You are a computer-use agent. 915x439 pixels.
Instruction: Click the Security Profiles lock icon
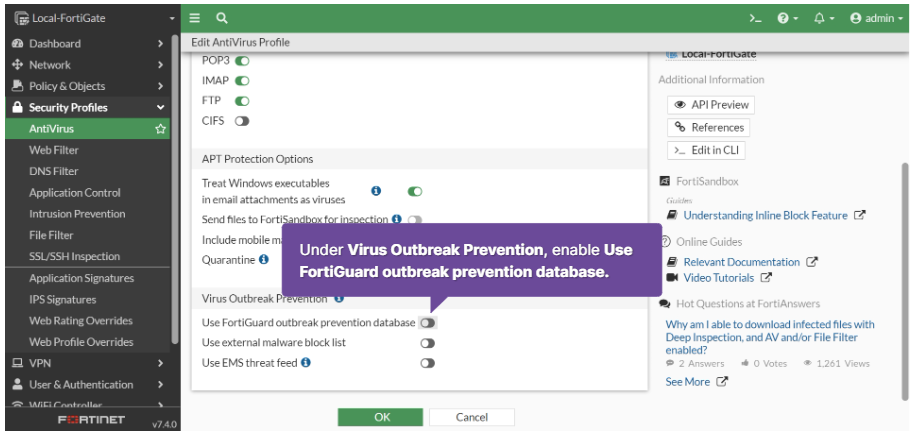[x=18, y=107]
